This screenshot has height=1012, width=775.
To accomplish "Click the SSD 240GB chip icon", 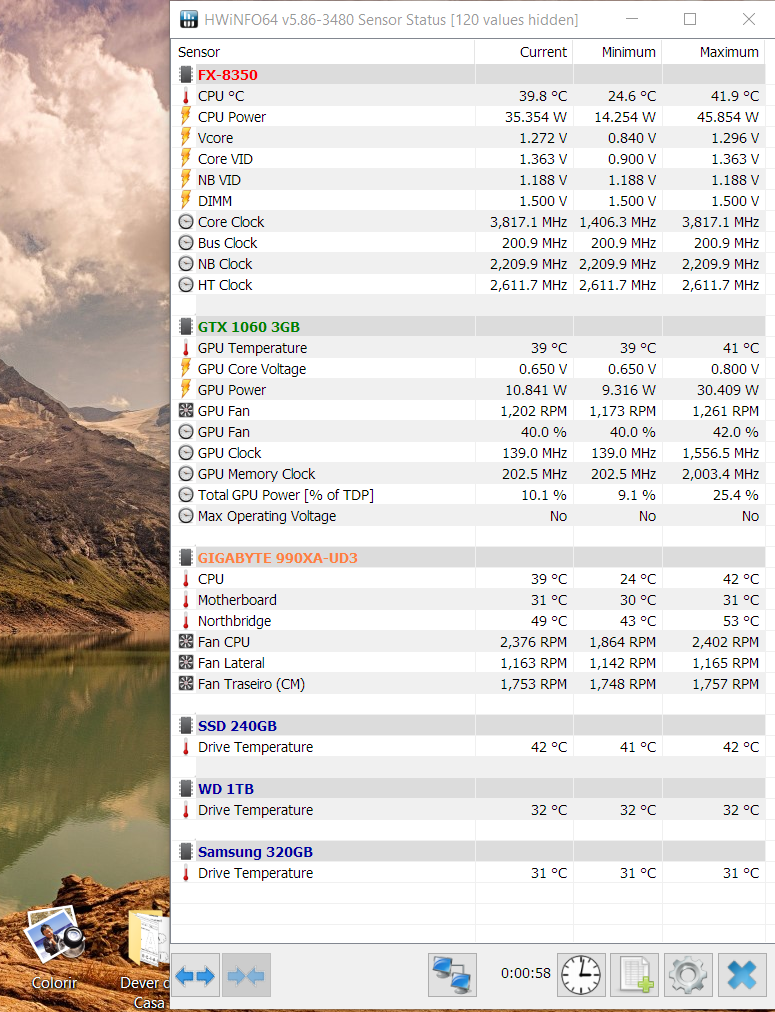I will tap(186, 725).
